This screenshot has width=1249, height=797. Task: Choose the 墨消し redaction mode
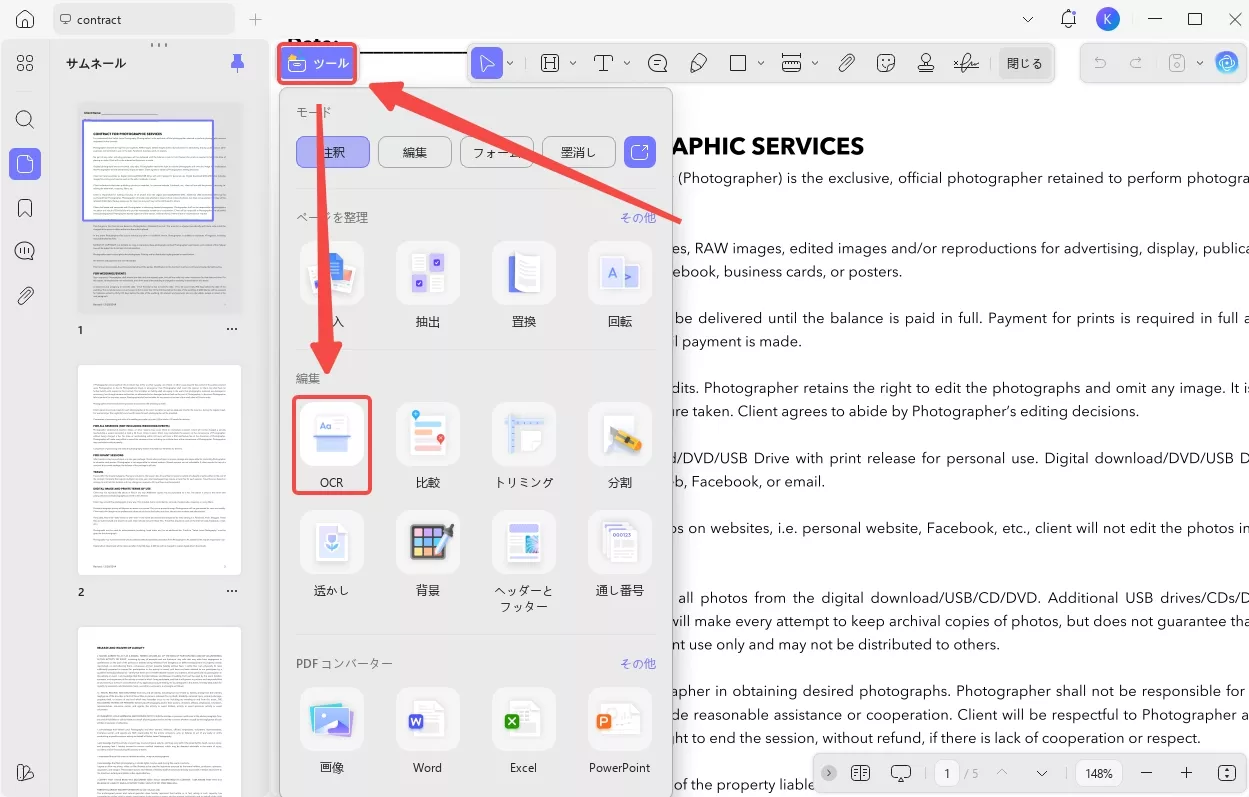click(579, 152)
